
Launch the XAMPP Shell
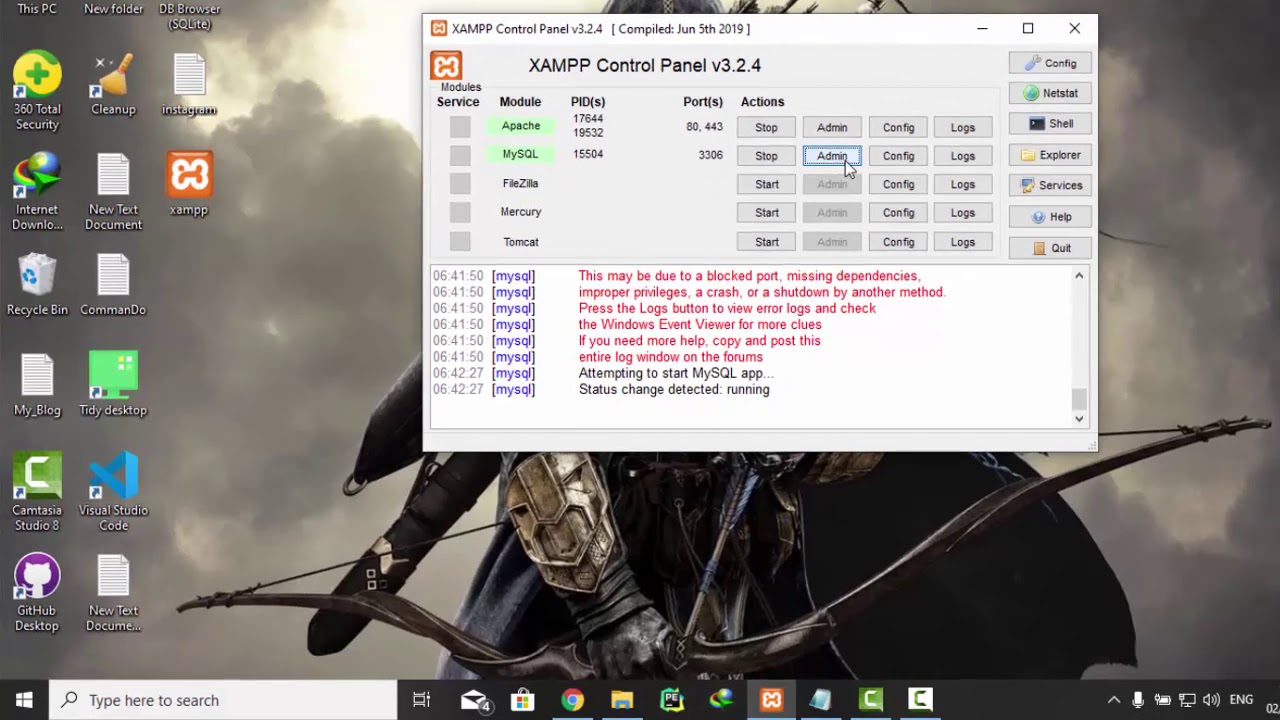tap(1050, 124)
